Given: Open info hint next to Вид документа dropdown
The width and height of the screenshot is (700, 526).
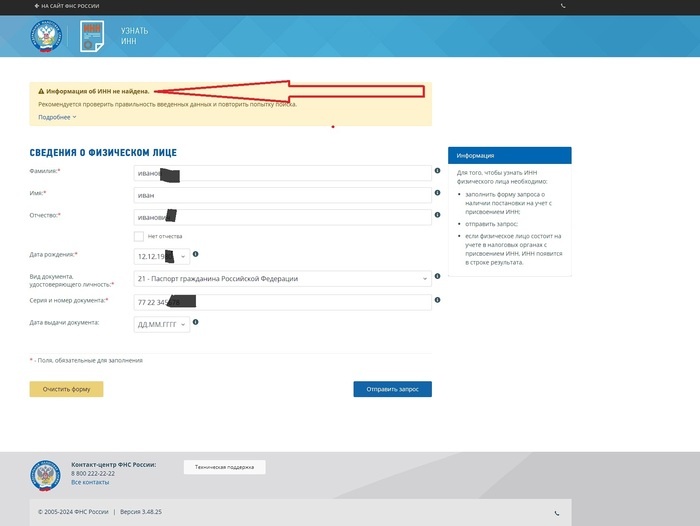Looking at the screenshot, I should [438, 276].
